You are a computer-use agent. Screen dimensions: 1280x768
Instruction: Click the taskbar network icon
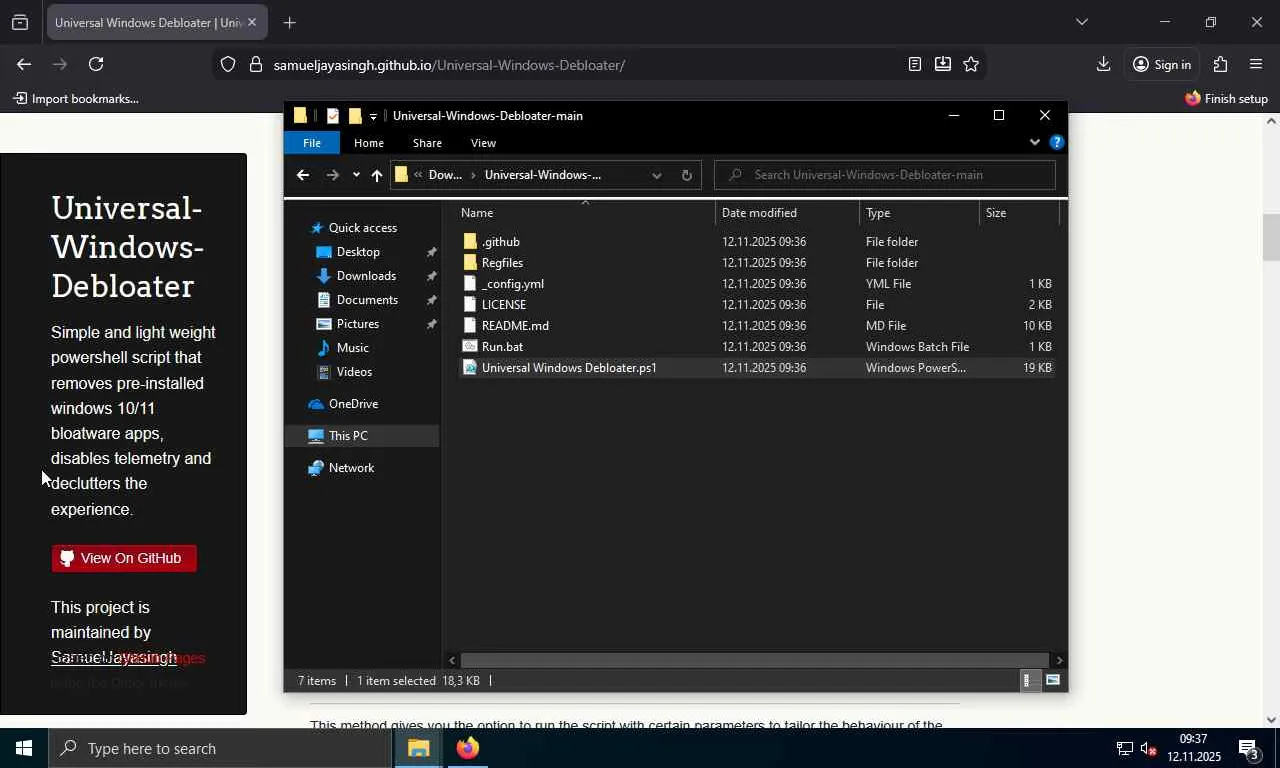(x=1124, y=749)
